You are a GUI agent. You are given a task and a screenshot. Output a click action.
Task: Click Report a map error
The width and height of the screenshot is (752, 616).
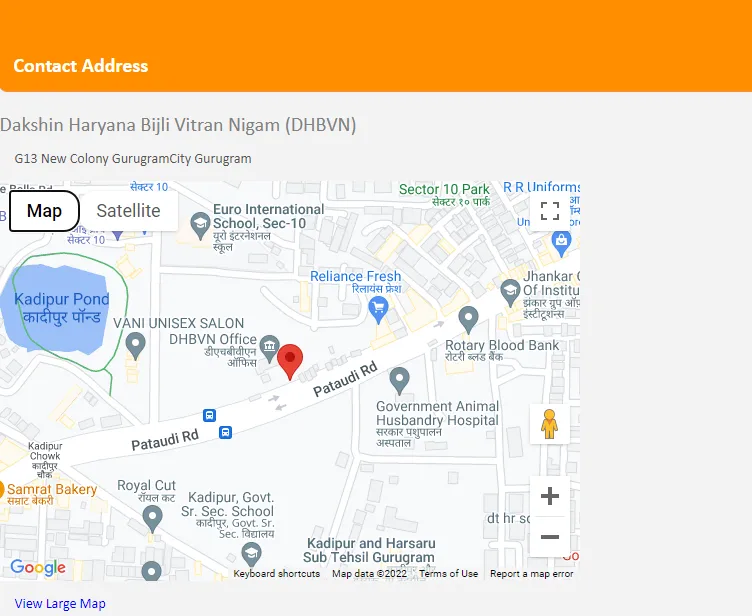pyautogui.click(x=531, y=574)
